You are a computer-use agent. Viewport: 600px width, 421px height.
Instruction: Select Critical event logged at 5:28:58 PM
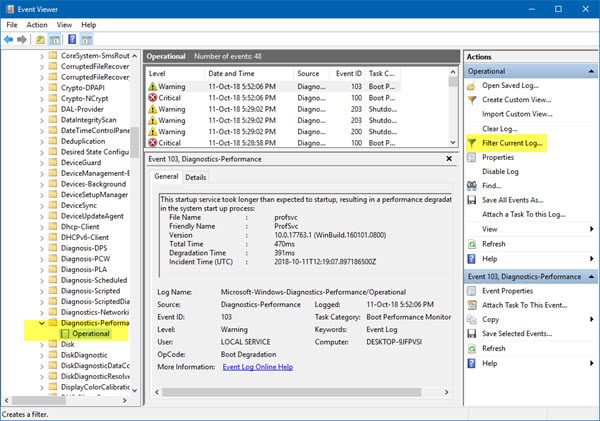[x=274, y=143]
